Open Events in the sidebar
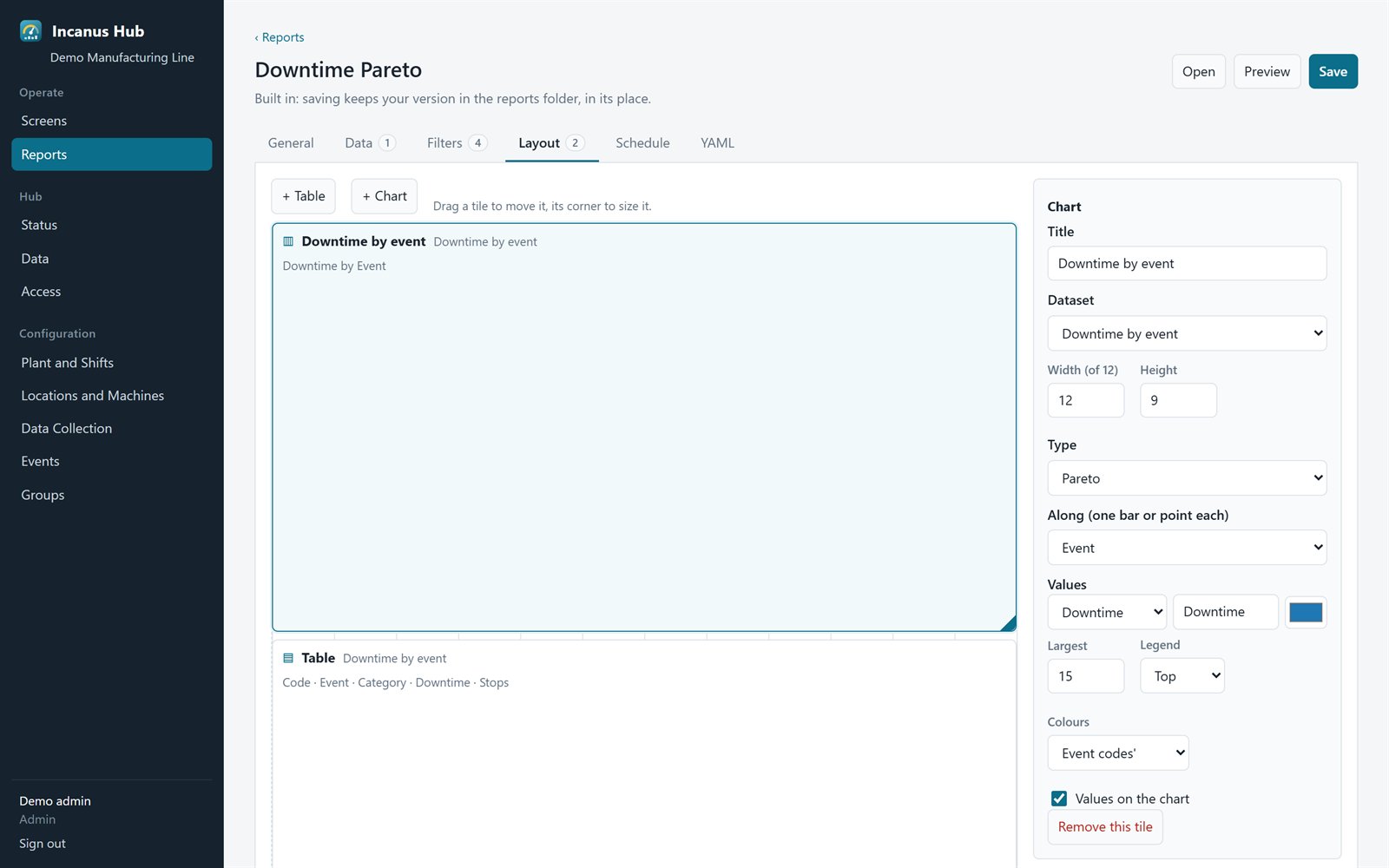This screenshot has width=1389, height=868. (111, 462)
